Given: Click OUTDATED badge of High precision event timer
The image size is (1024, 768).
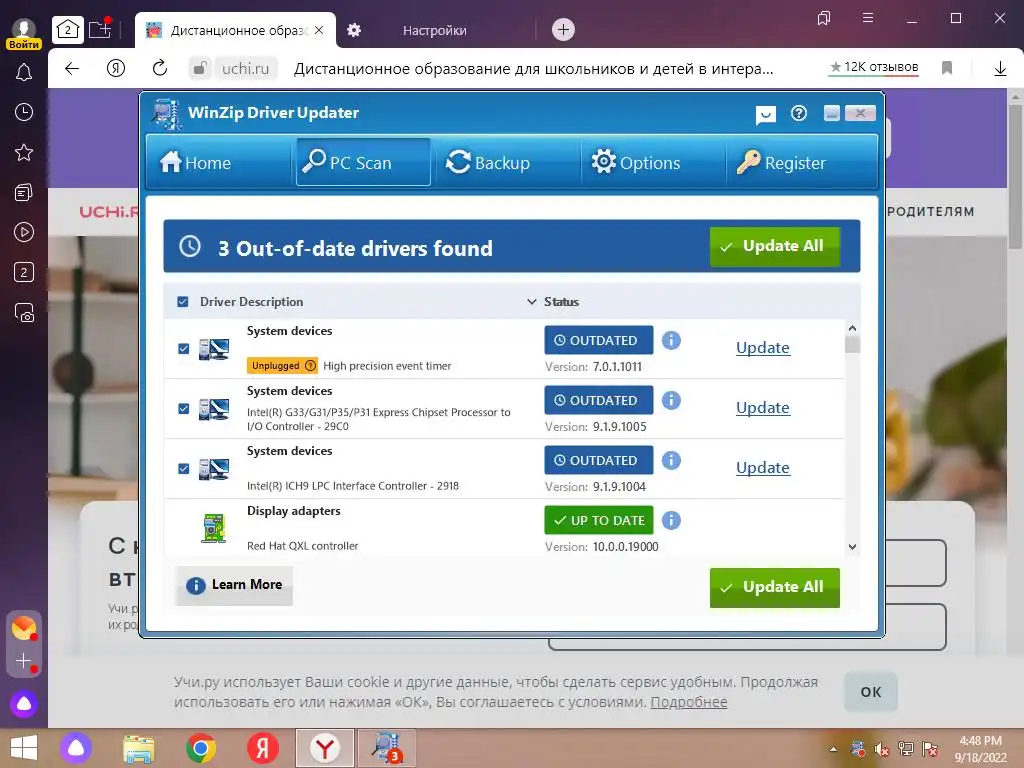Looking at the screenshot, I should (599, 340).
